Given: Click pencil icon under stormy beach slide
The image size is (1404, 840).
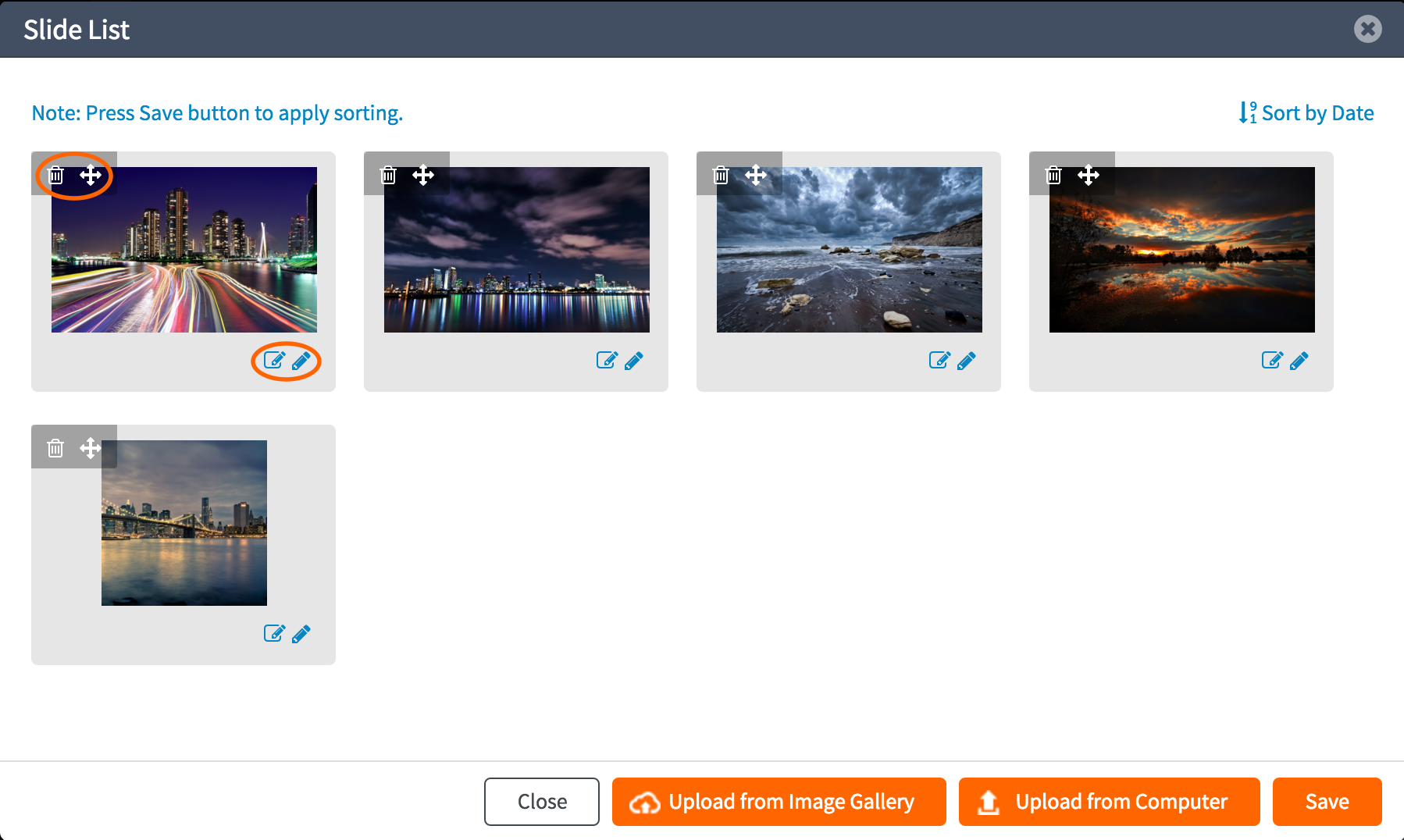Looking at the screenshot, I should tap(967, 361).
